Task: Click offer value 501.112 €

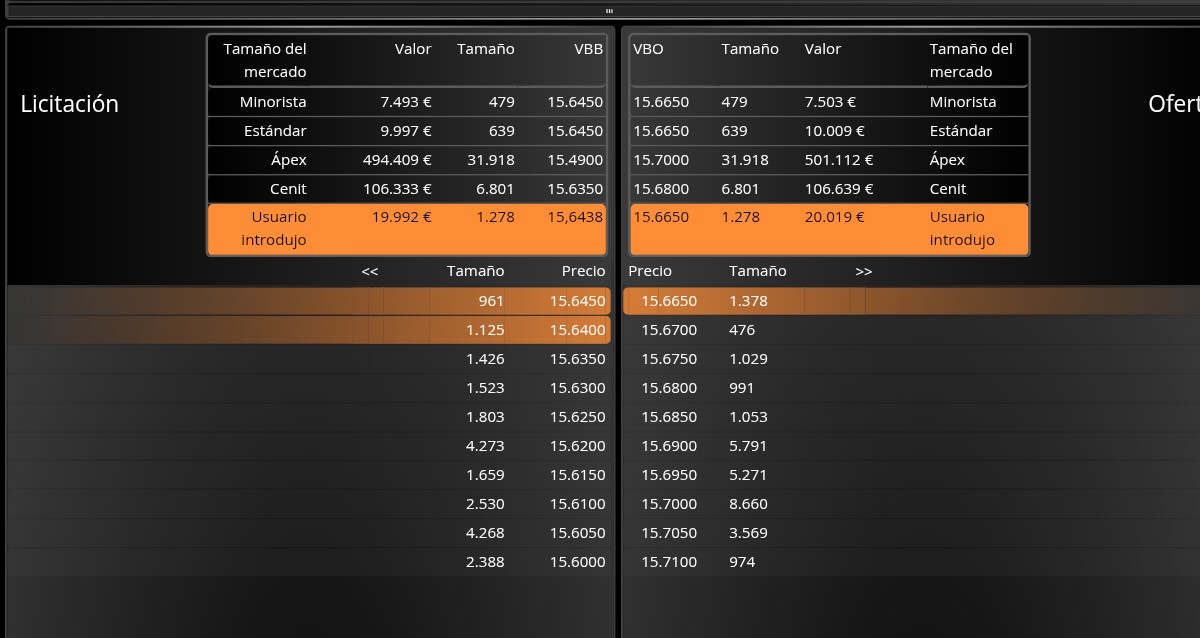Action: coord(839,160)
